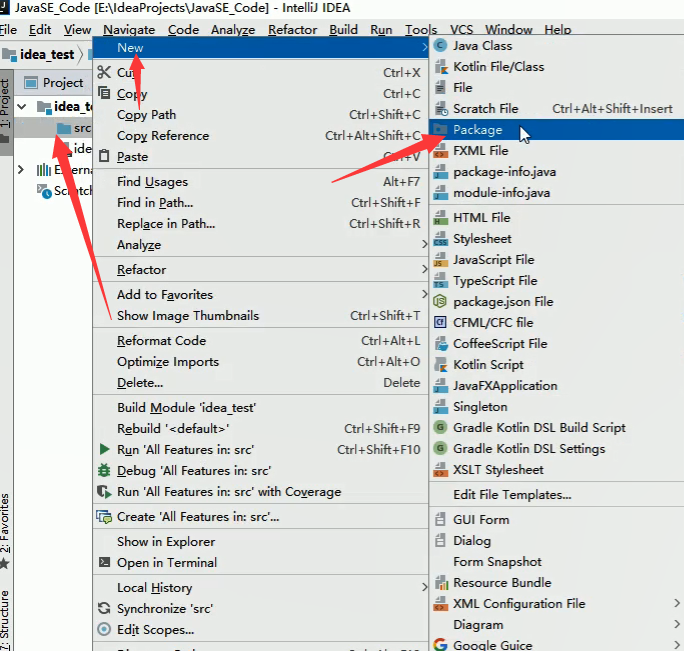Open the 1: Project tool window tab

[5, 111]
